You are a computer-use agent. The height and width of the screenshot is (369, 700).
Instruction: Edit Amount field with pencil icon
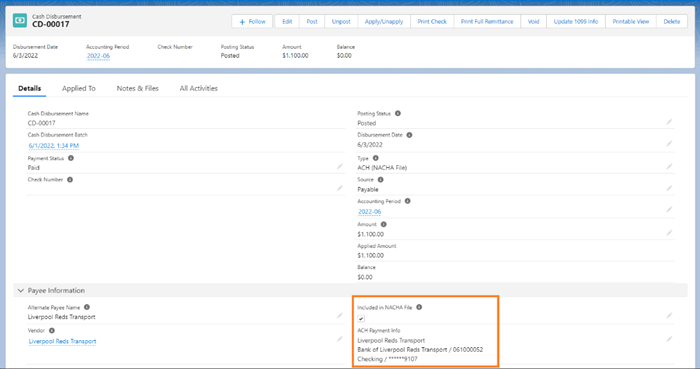pos(669,232)
